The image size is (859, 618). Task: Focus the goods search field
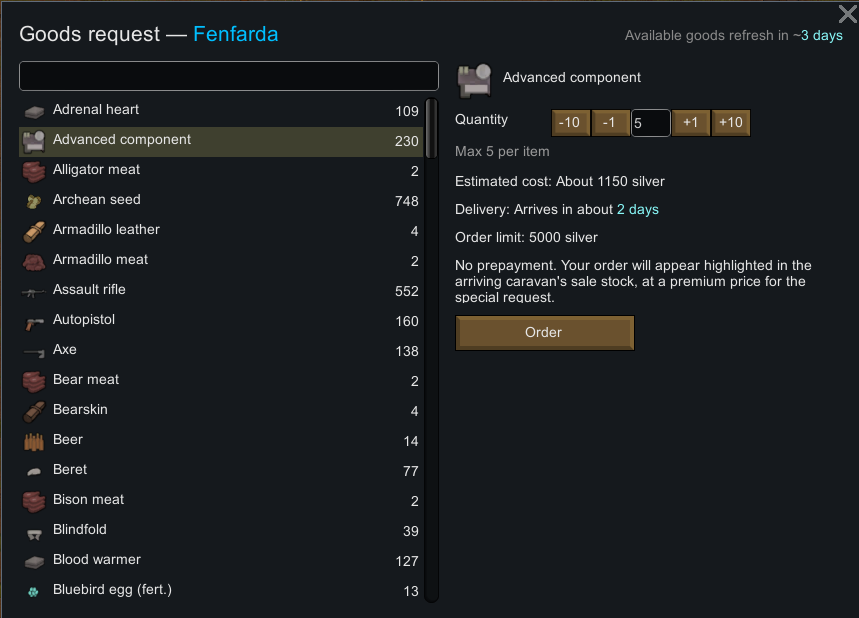pyautogui.click(x=228, y=76)
